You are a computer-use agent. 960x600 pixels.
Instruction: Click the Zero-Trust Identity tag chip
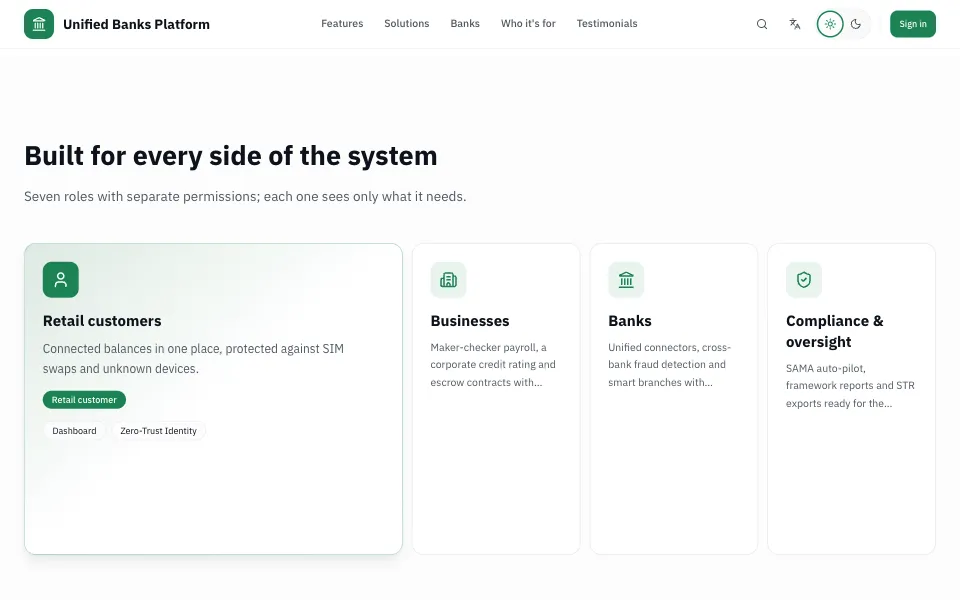point(159,431)
